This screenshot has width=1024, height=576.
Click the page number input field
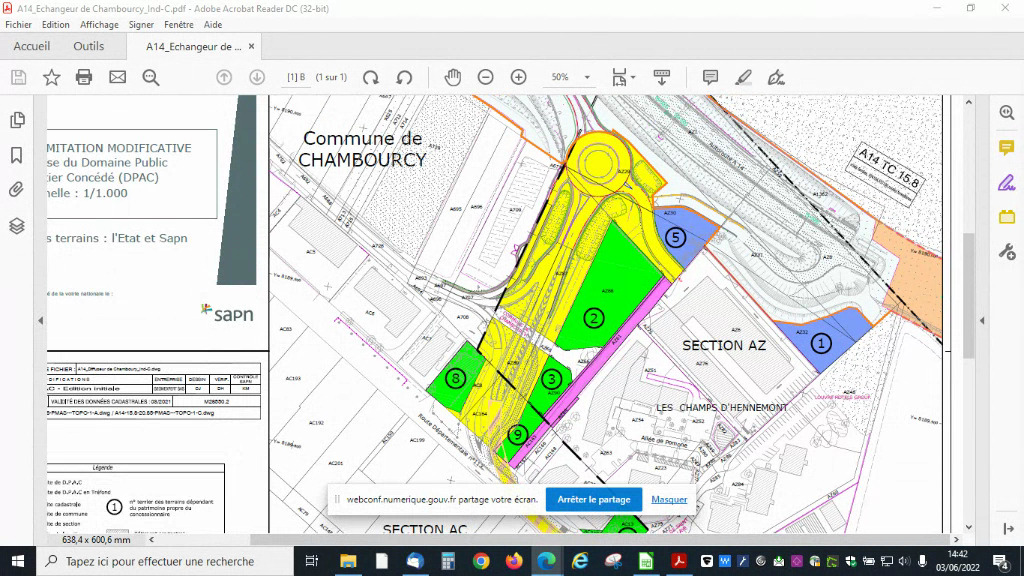296,77
